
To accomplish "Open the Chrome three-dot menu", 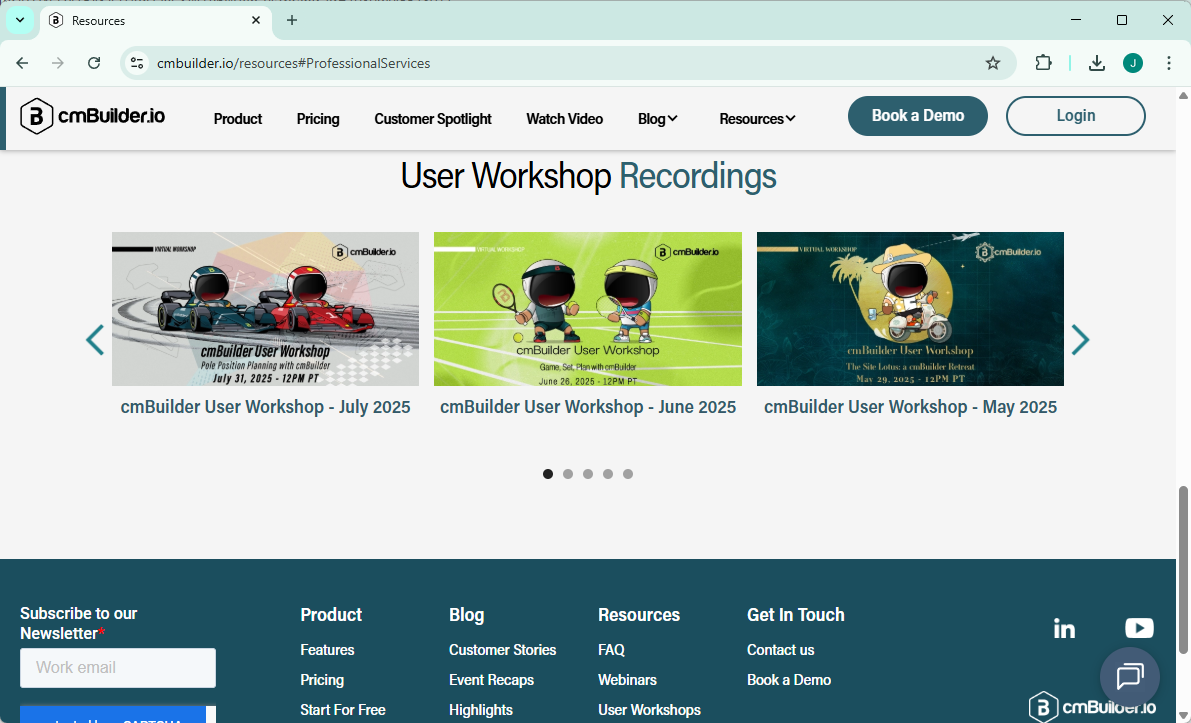I will click(1169, 63).
